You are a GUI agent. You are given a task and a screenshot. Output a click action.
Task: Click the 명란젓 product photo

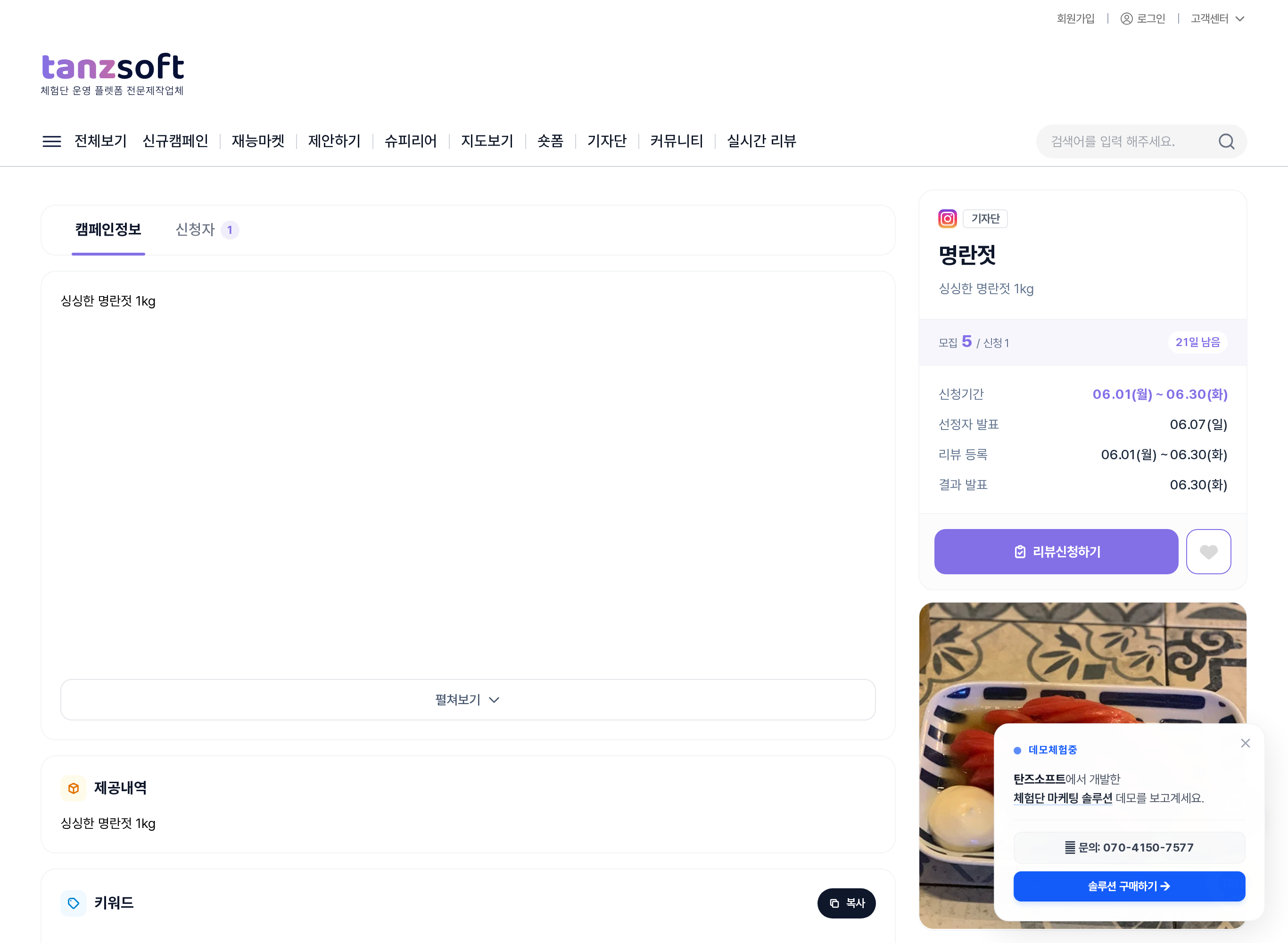(x=1082, y=765)
